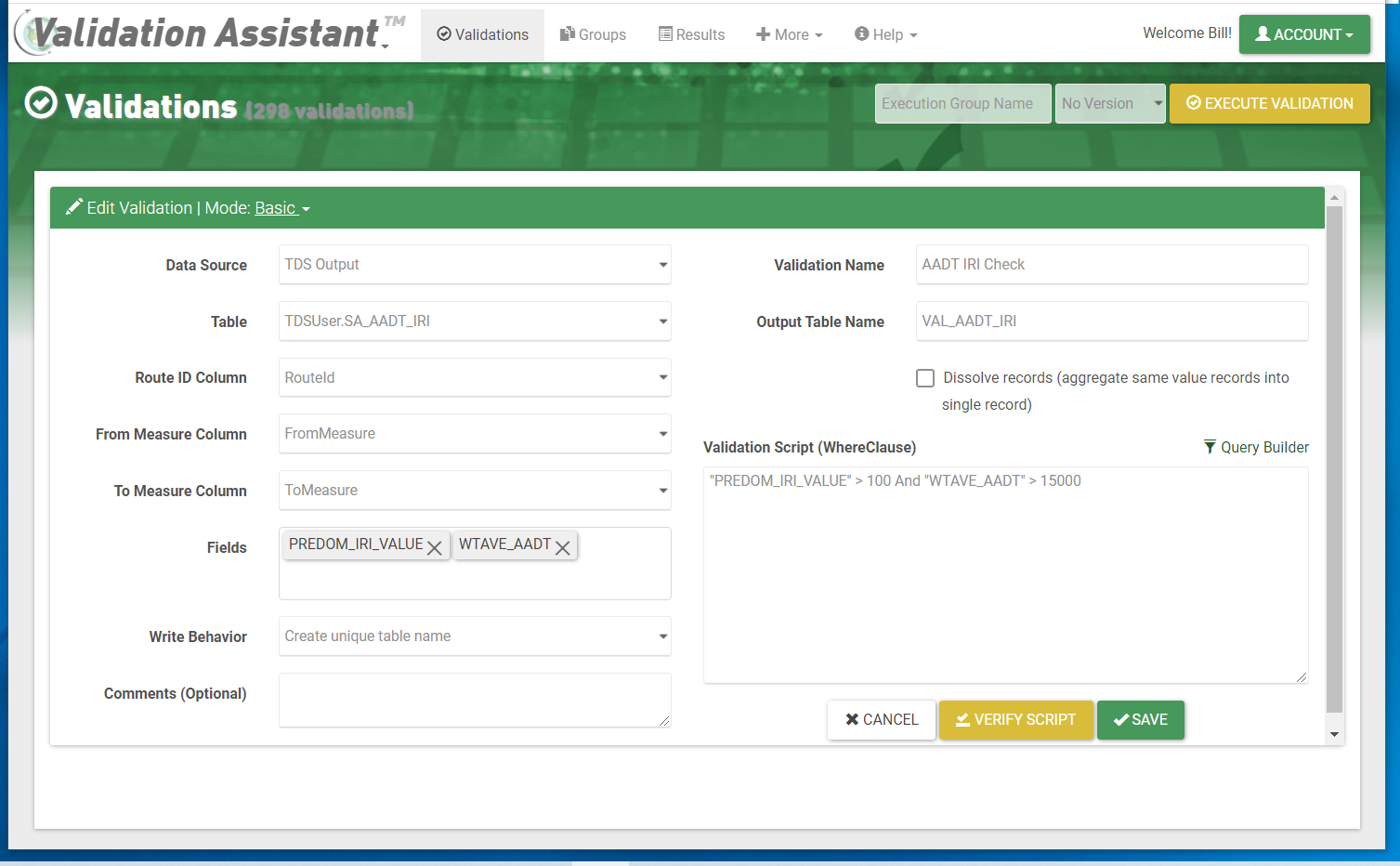
Task: Change the Basic mode dropdown
Action: [x=282, y=208]
